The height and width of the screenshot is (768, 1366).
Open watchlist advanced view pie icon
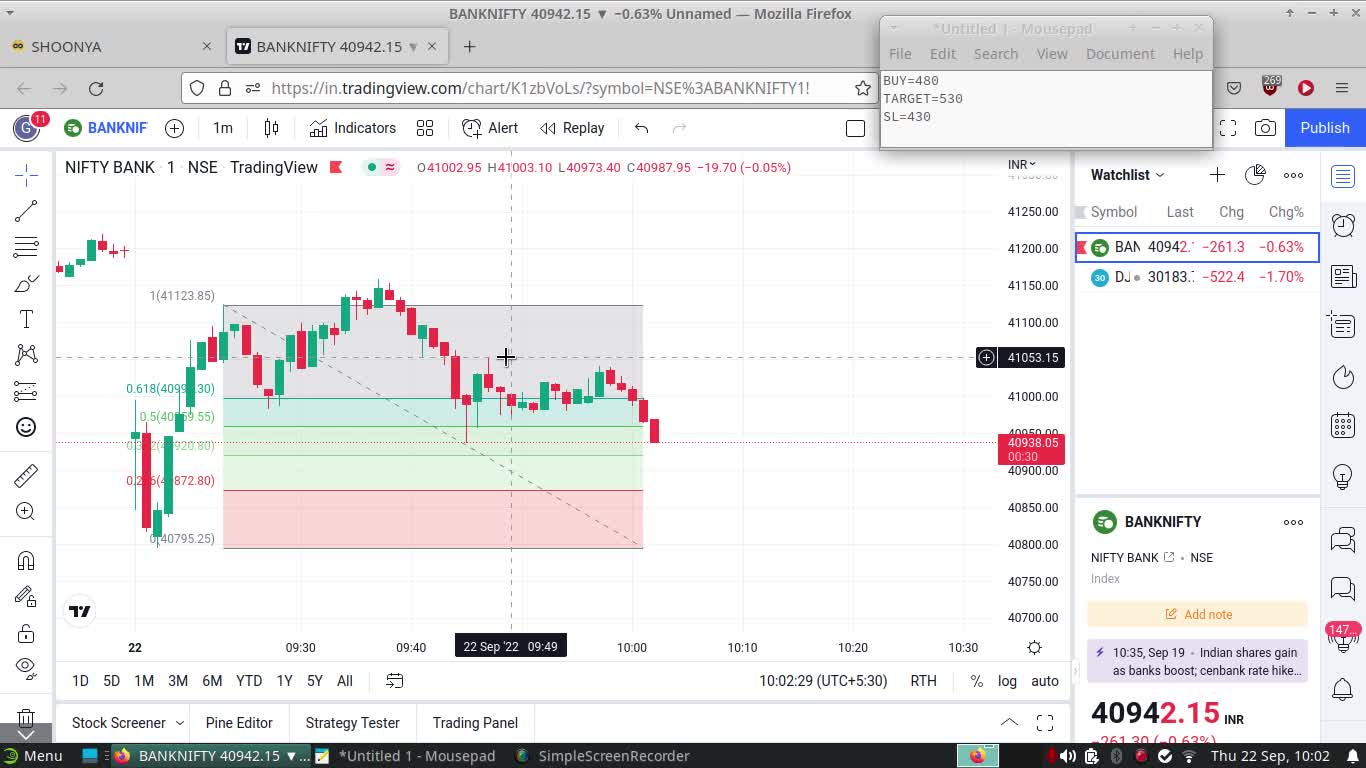(x=1255, y=175)
